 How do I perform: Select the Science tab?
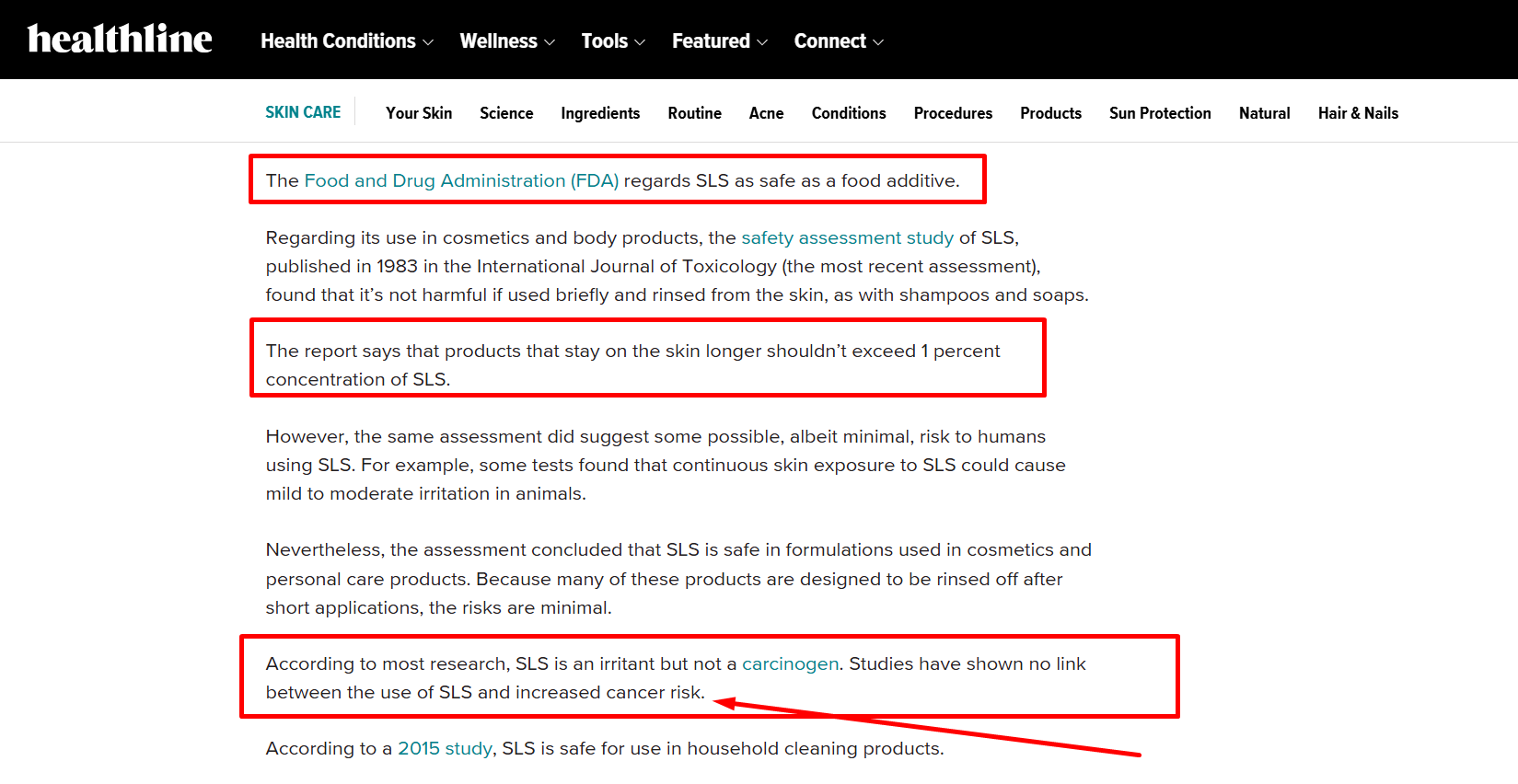click(506, 113)
